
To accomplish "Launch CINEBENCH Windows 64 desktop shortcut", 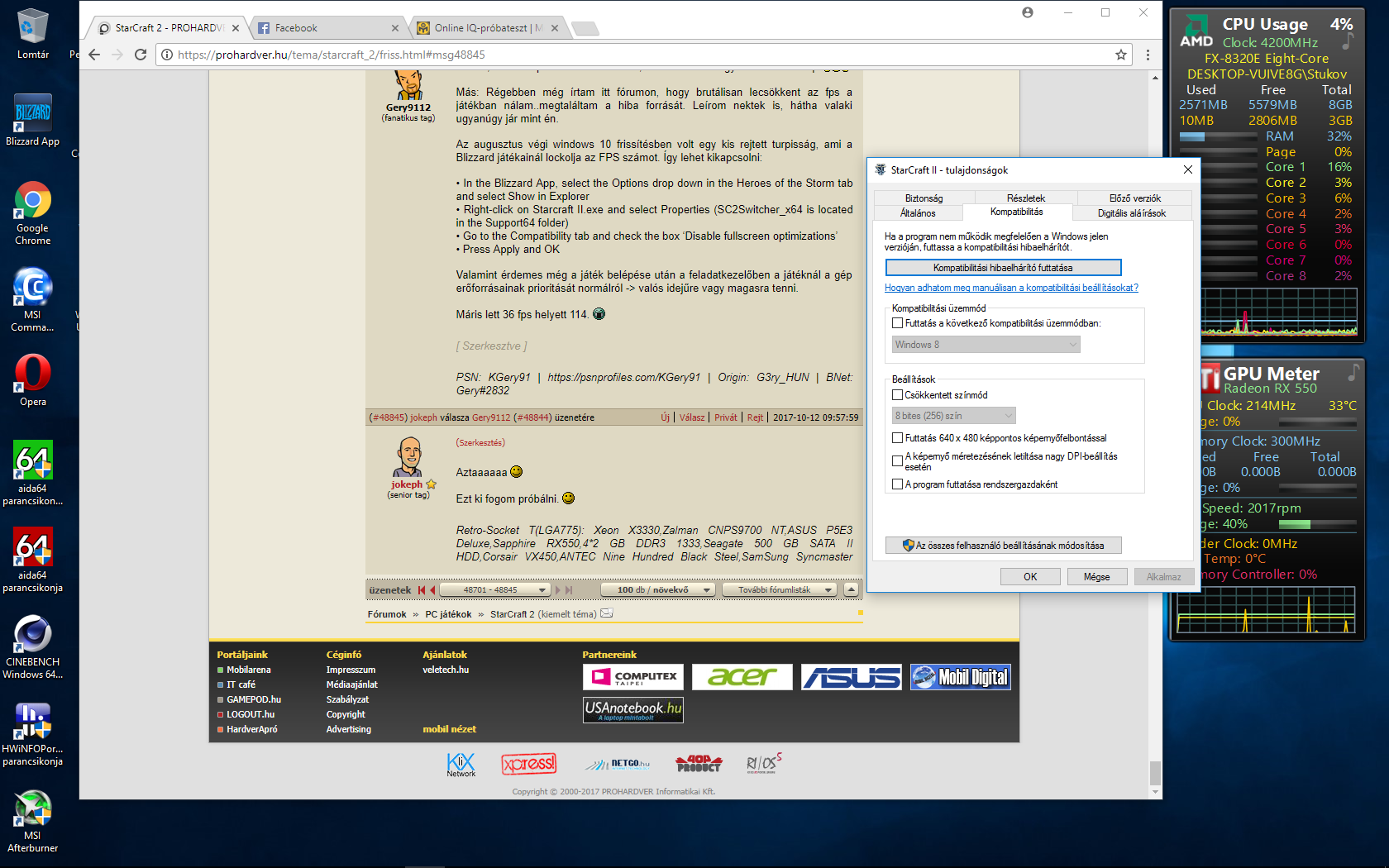I will (x=33, y=647).
